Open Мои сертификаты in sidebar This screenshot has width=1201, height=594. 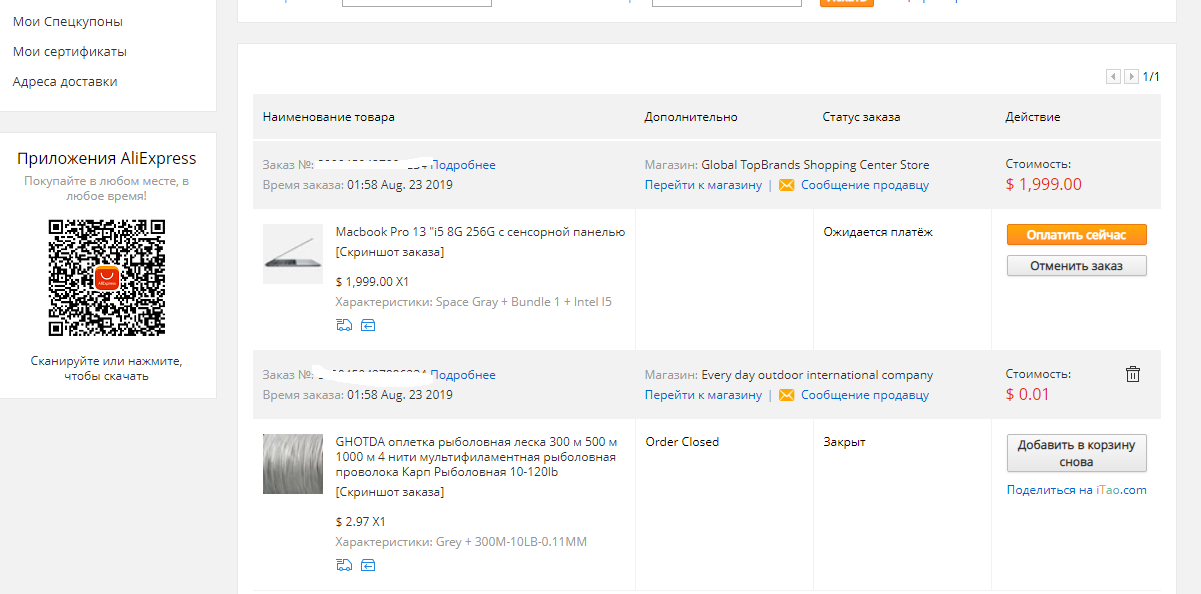tap(70, 51)
